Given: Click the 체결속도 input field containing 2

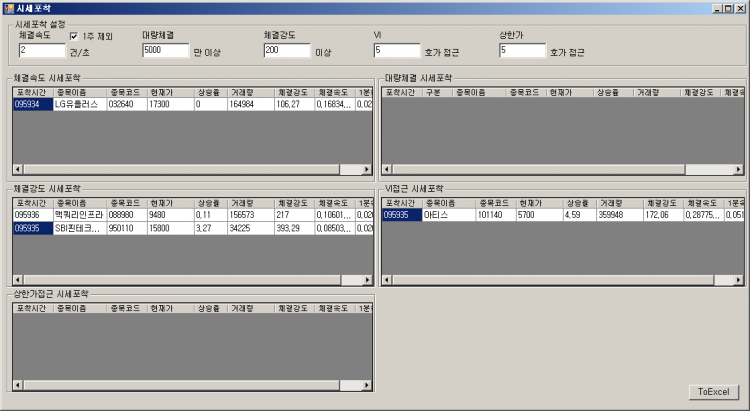Looking at the screenshot, I should (41, 50).
